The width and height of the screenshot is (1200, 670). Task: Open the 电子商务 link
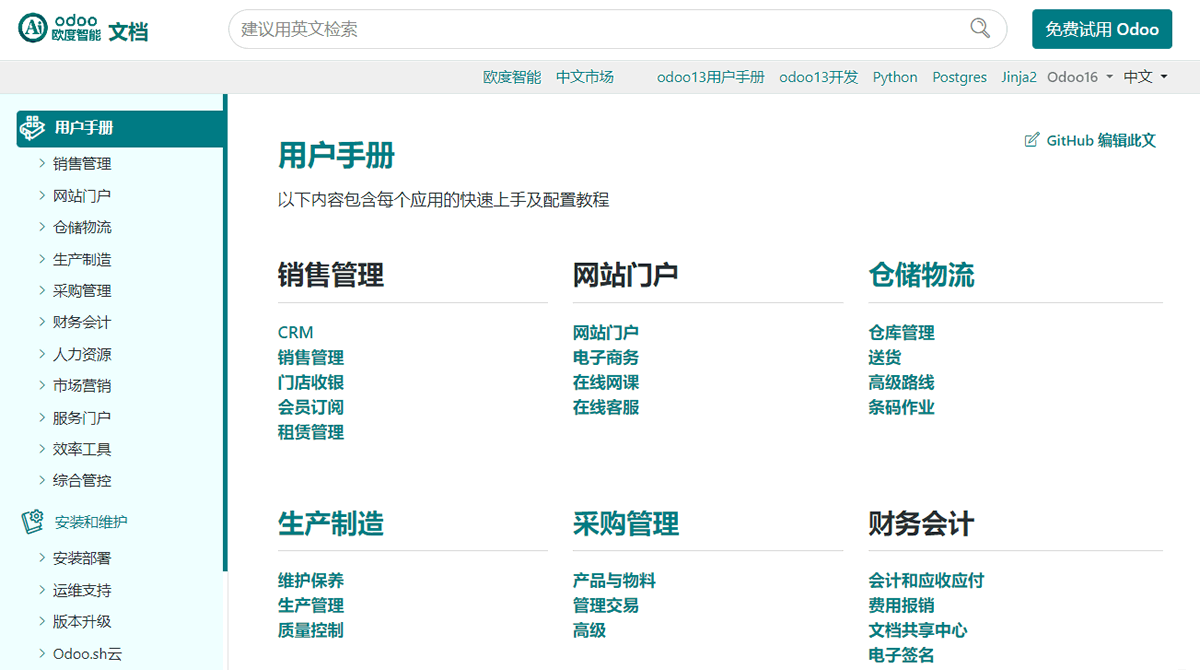[x=605, y=357]
